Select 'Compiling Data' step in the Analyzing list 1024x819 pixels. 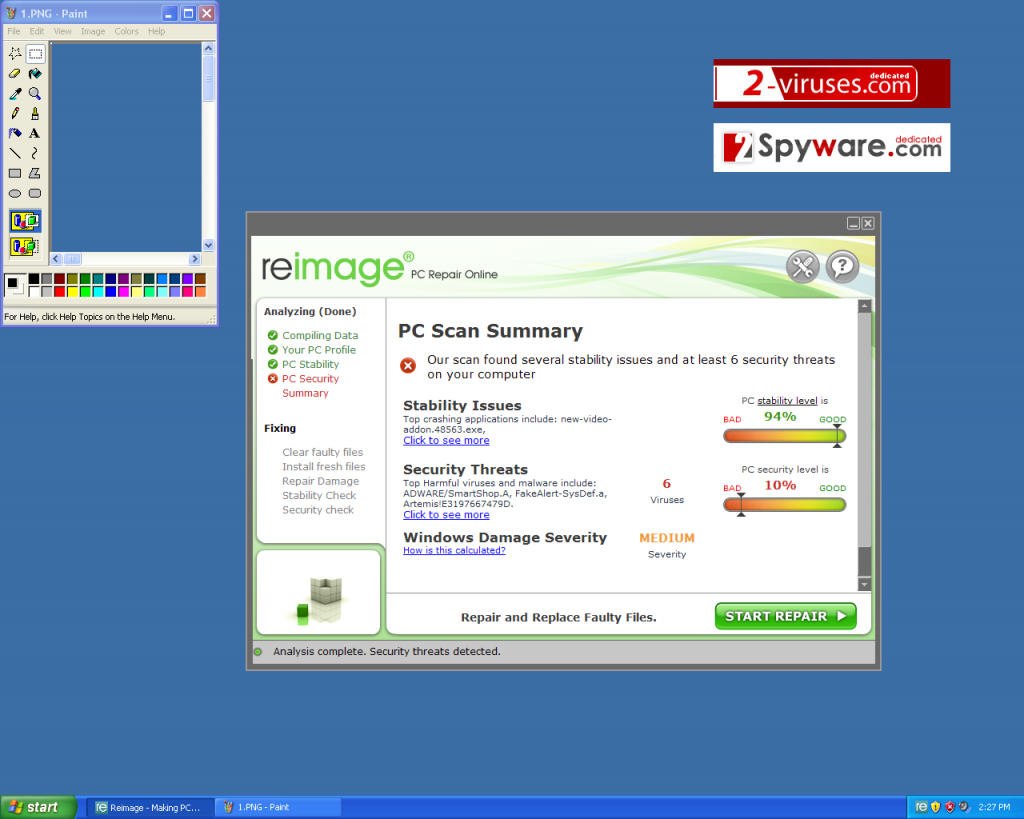(x=320, y=336)
